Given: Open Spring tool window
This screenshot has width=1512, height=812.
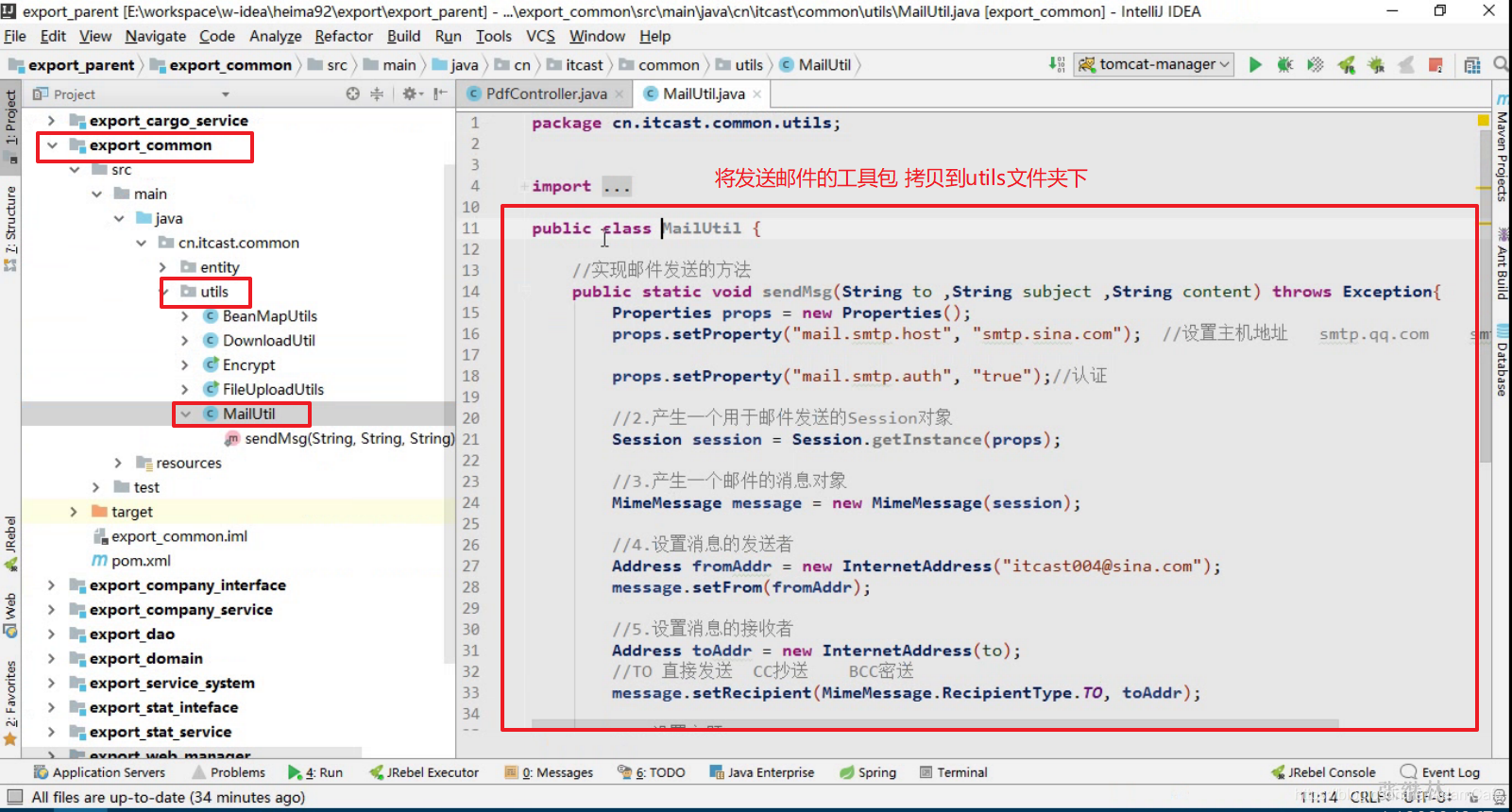Looking at the screenshot, I should 867,772.
